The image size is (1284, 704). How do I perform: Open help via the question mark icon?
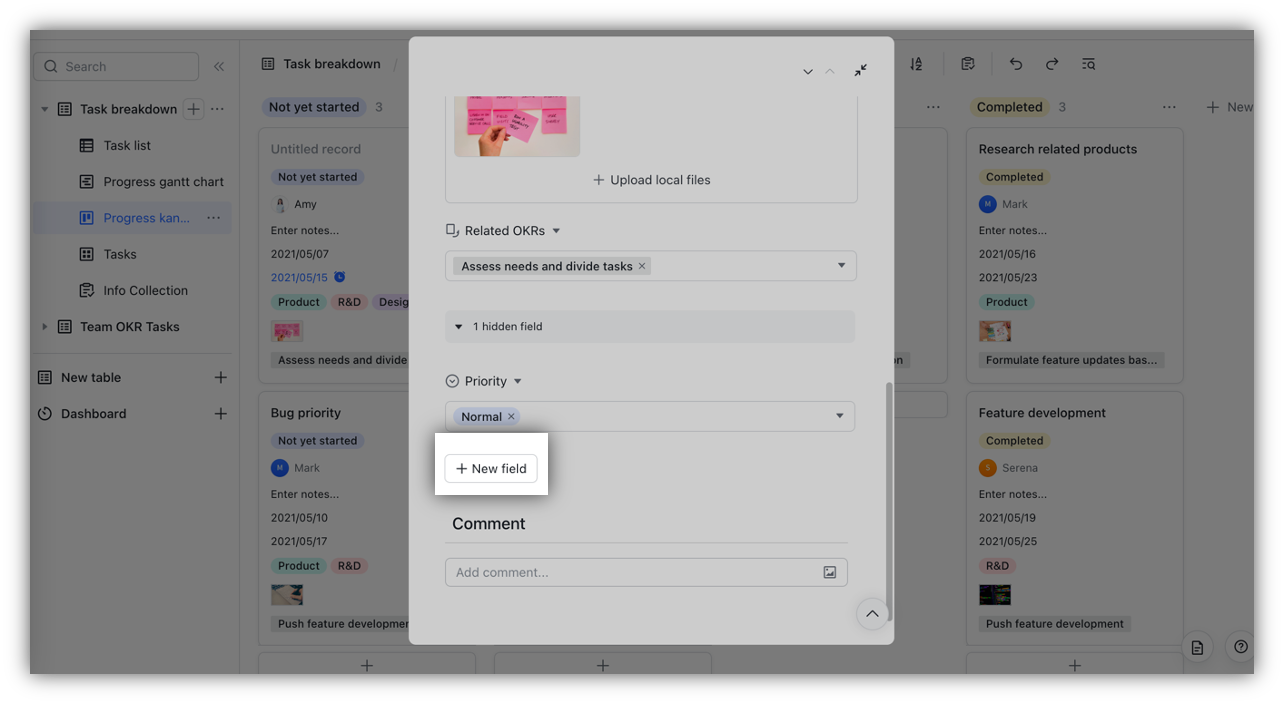(x=1241, y=647)
